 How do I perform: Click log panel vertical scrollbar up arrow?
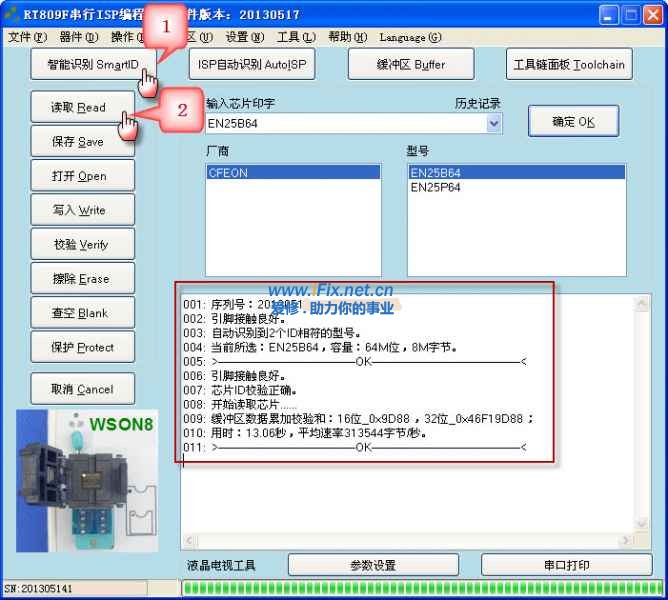[642, 303]
